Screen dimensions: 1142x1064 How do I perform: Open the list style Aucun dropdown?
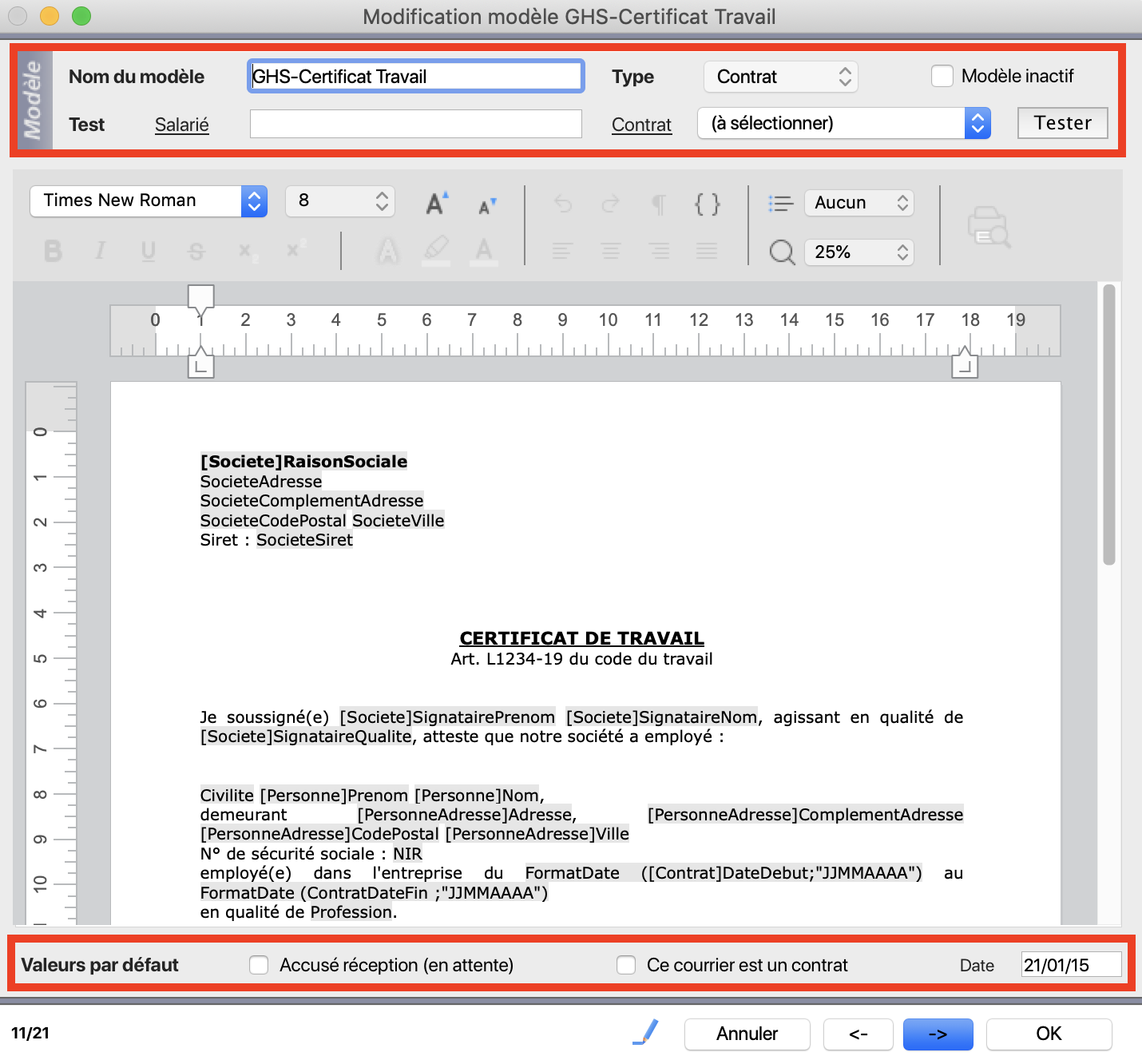[859, 203]
